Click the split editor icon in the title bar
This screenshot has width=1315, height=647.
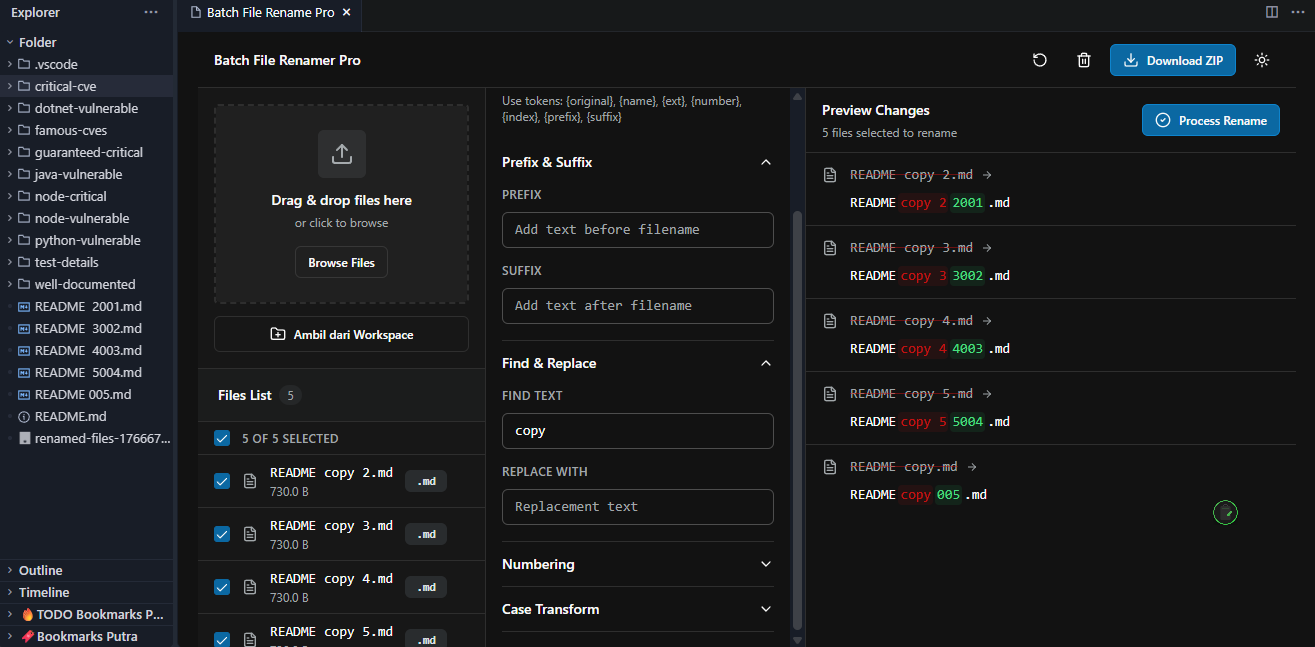coord(1271,11)
